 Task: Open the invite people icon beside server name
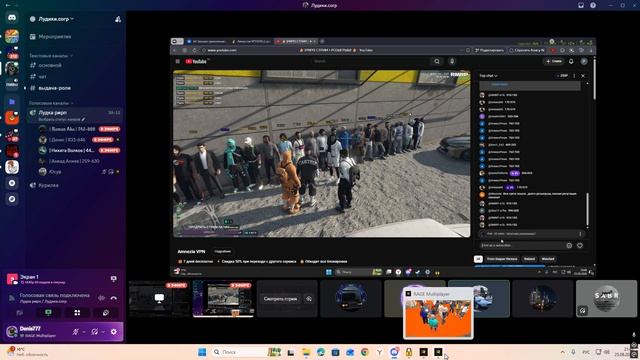[x=118, y=19]
